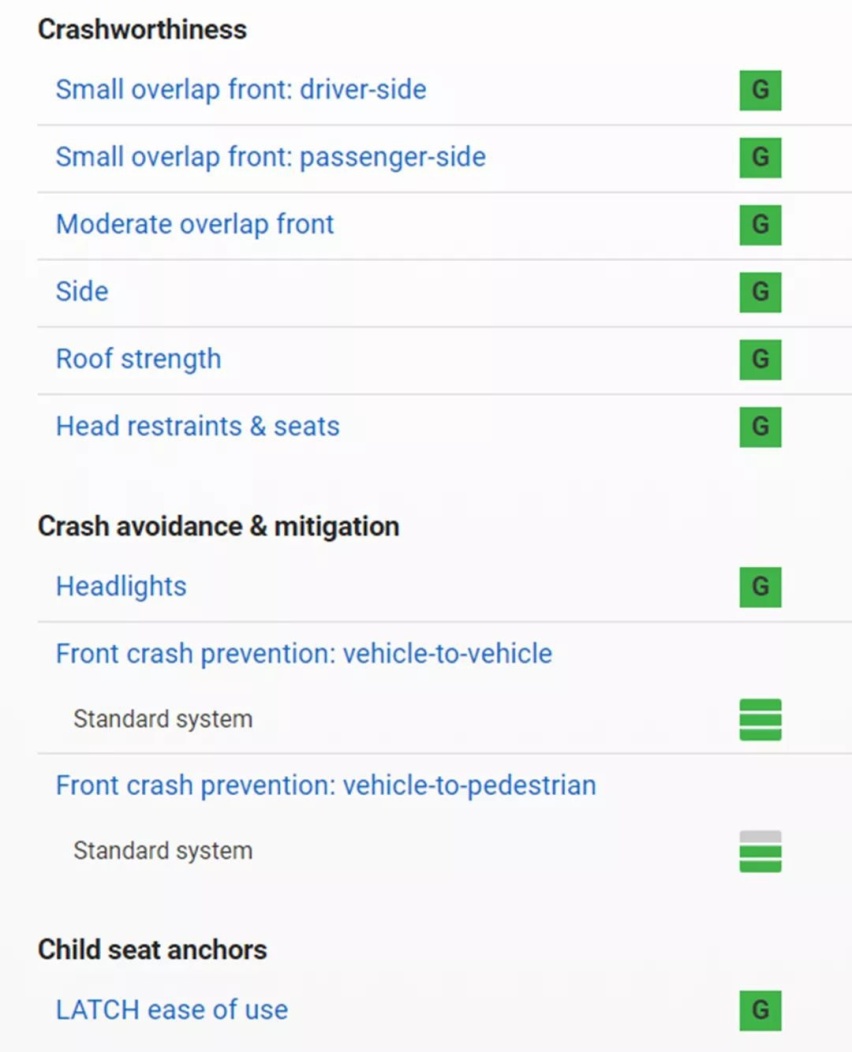The height and width of the screenshot is (1052, 852).
Task: Open LATCH ease of use link
Action: pyautogui.click(x=172, y=1010)
